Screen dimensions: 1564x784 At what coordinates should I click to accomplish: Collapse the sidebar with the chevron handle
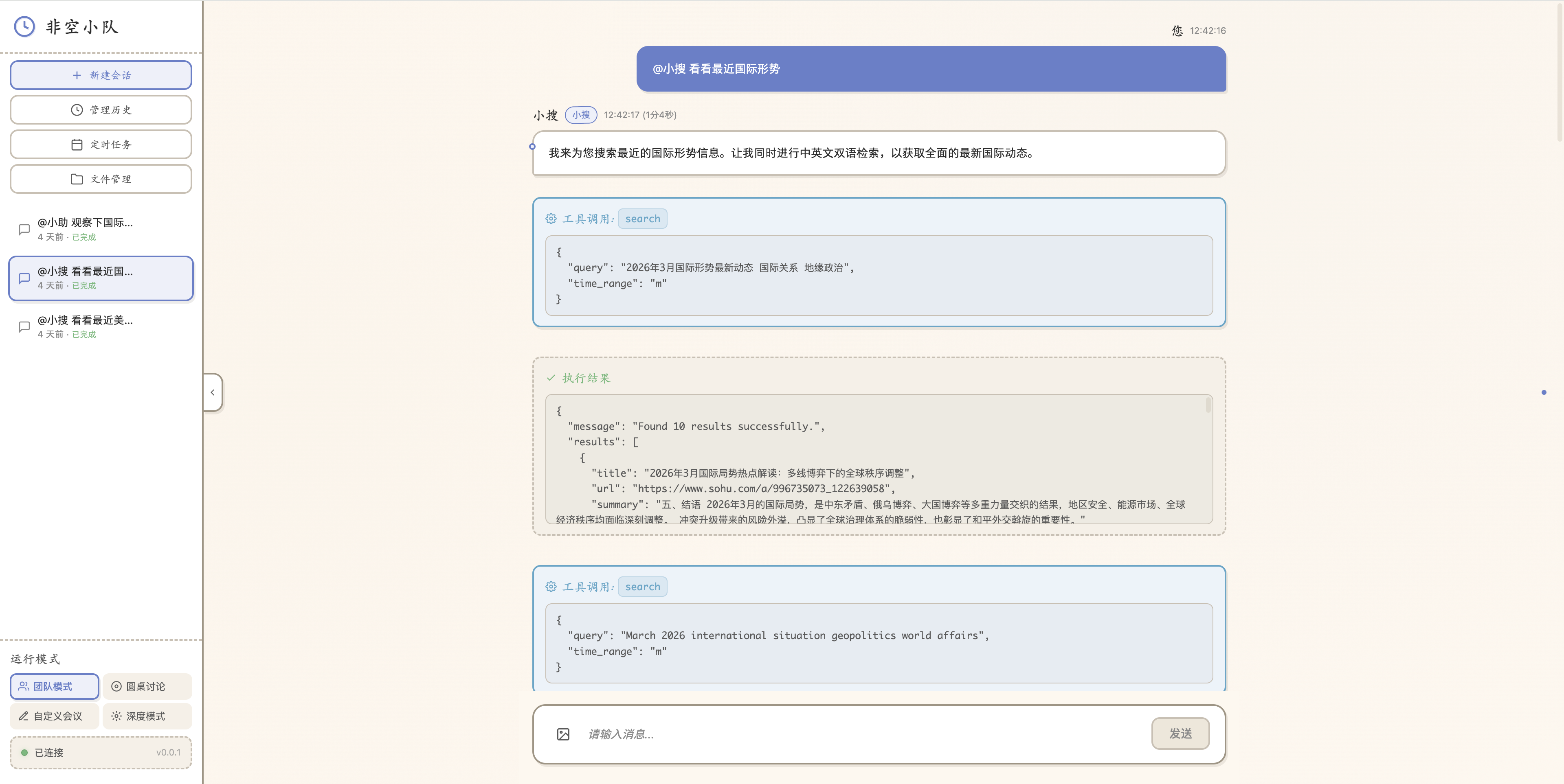tap(213, 392)
